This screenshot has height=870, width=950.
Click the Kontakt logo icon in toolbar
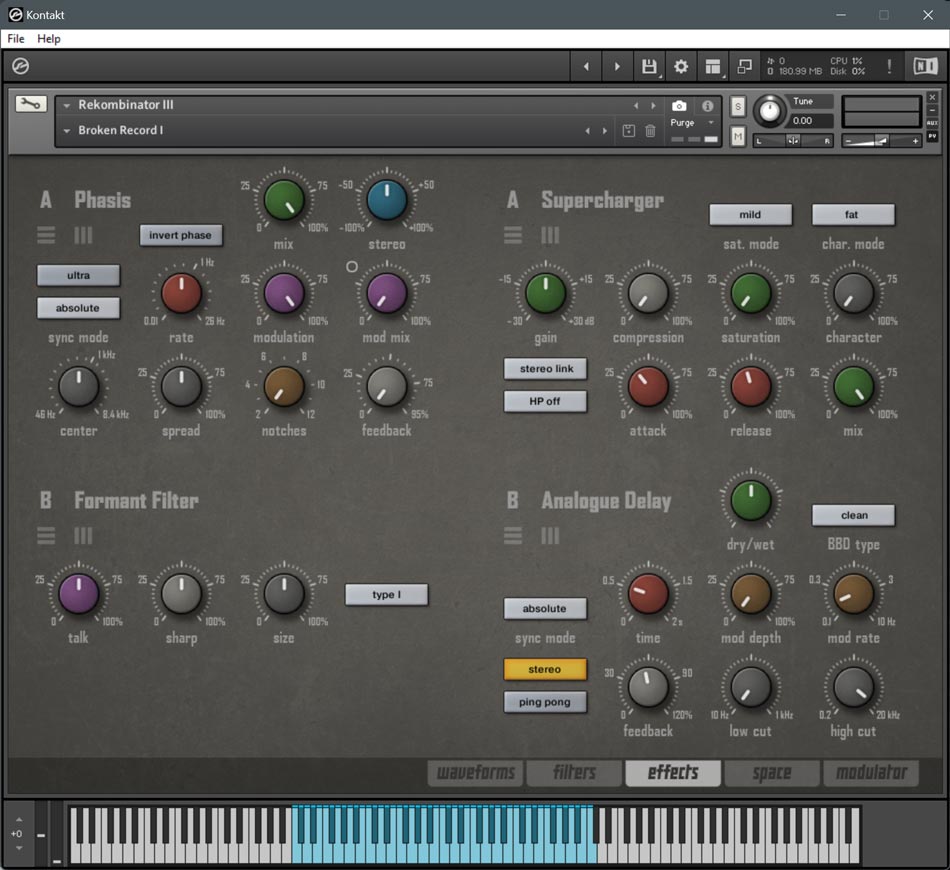pos(21,66)
